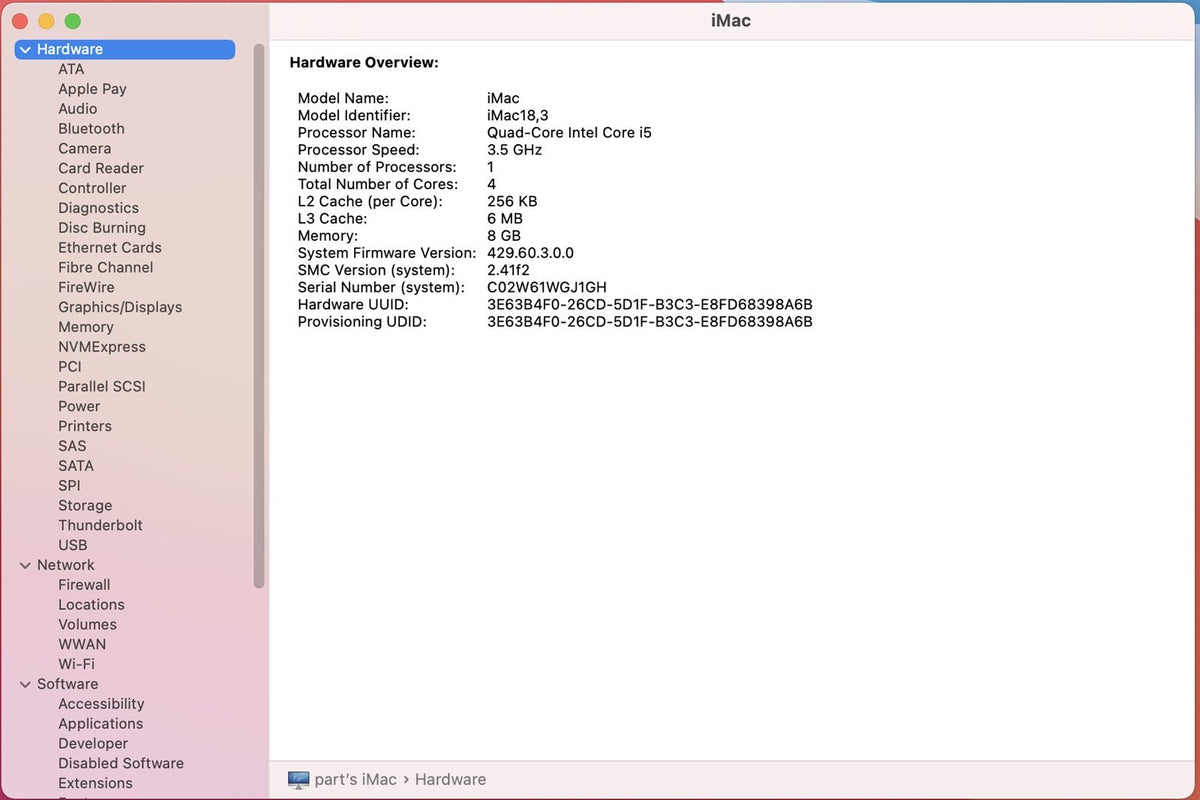Open the Graphics/Displays report
Image resolution: width=1200 pixels, height=800 pixels.
(120, 307)
